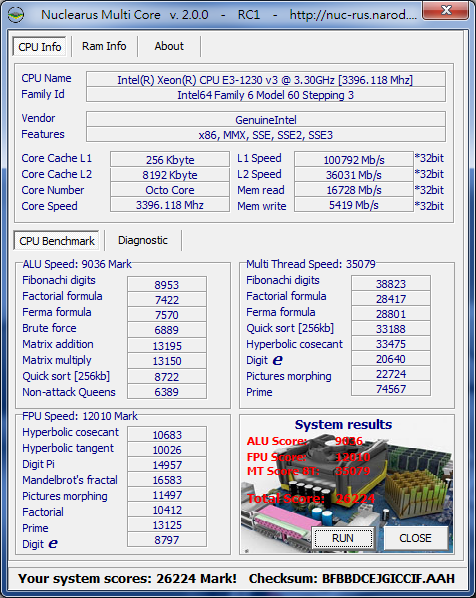This screenshot has height=598, width=476.
Task: Click Non-attack Queens score 6389
Action: point(167,392)
